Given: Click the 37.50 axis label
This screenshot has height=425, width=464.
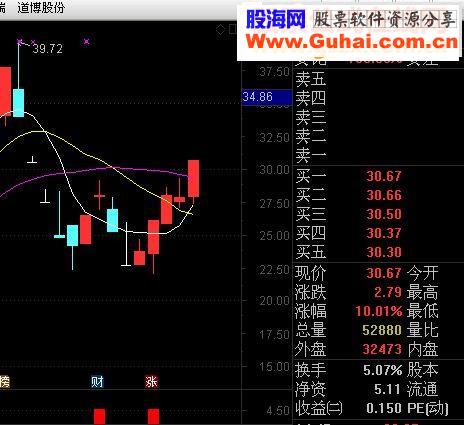Looking at the screenshot, I should (274, 72).
